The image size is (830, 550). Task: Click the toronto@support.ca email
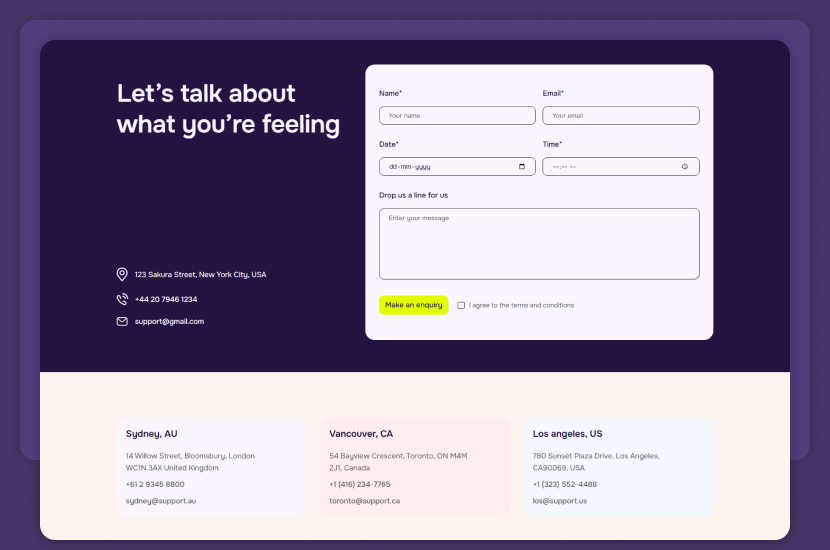[x=365, y=501]
